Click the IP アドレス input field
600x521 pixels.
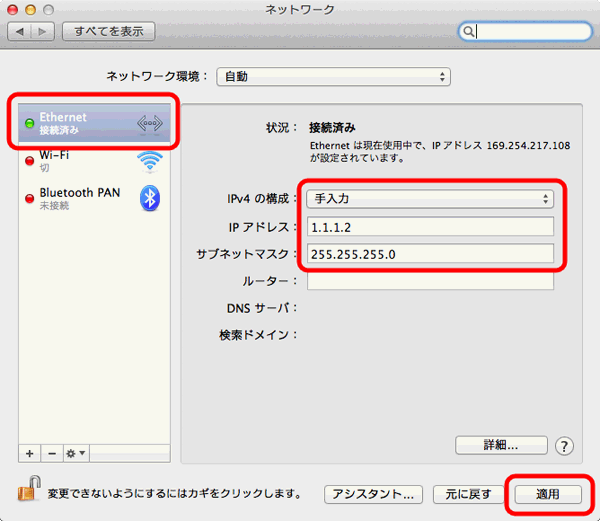click(430, 226)
